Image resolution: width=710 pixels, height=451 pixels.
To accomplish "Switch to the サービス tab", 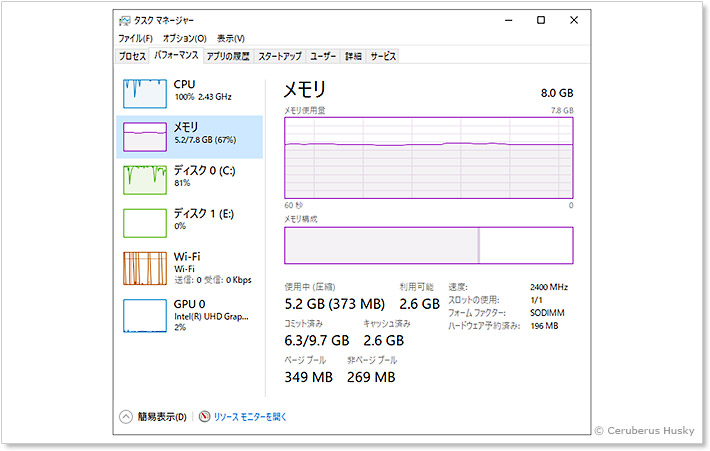I will [x=383, y=56].
